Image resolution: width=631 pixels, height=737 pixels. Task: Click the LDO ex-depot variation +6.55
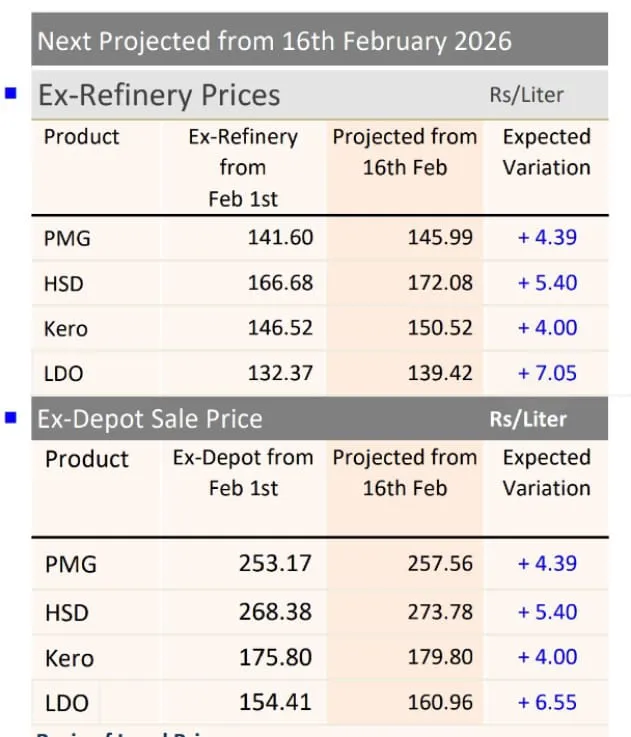(547, 703)
